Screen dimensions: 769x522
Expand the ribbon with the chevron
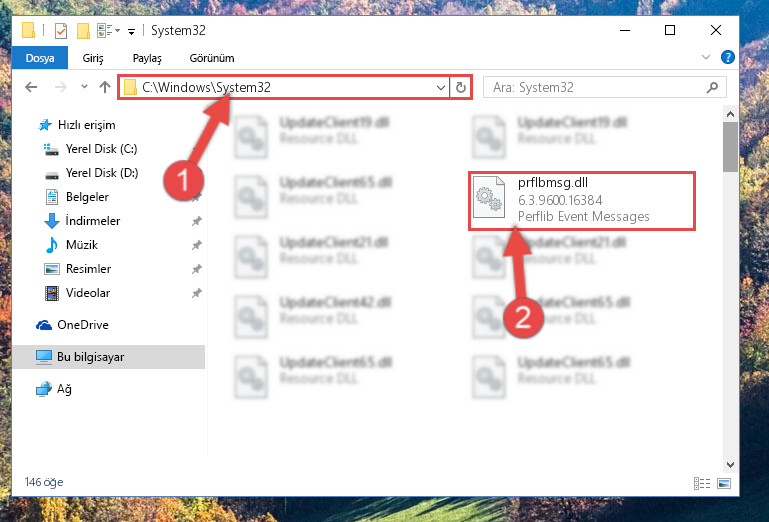[706, 57]
